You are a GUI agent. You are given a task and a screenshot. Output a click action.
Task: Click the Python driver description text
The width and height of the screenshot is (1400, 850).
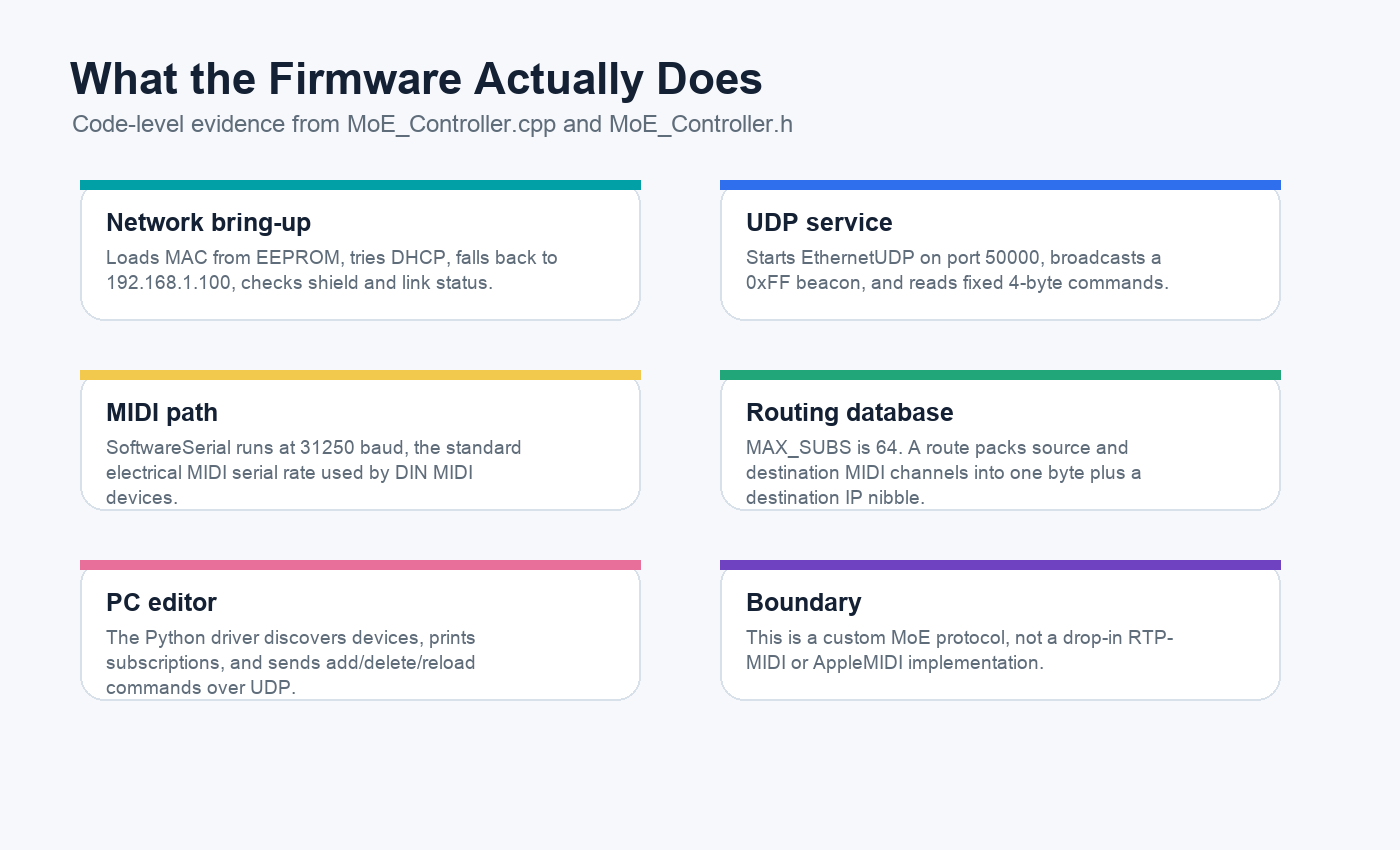(x=291, y=662)
